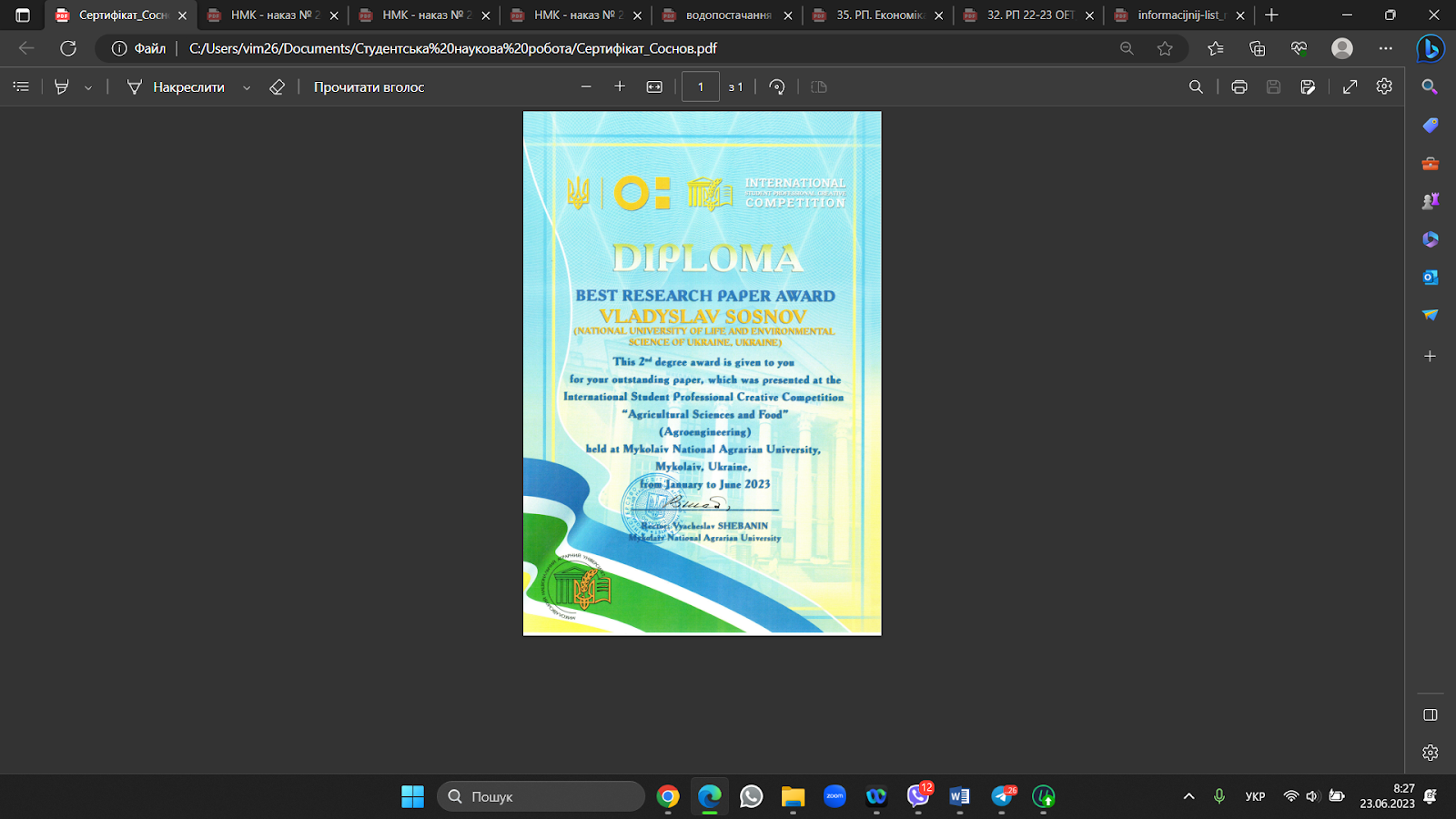The image size is (1456, 819).
Task: Open the sidebar Shopping tag
Action: click(x=1431, y=126)
